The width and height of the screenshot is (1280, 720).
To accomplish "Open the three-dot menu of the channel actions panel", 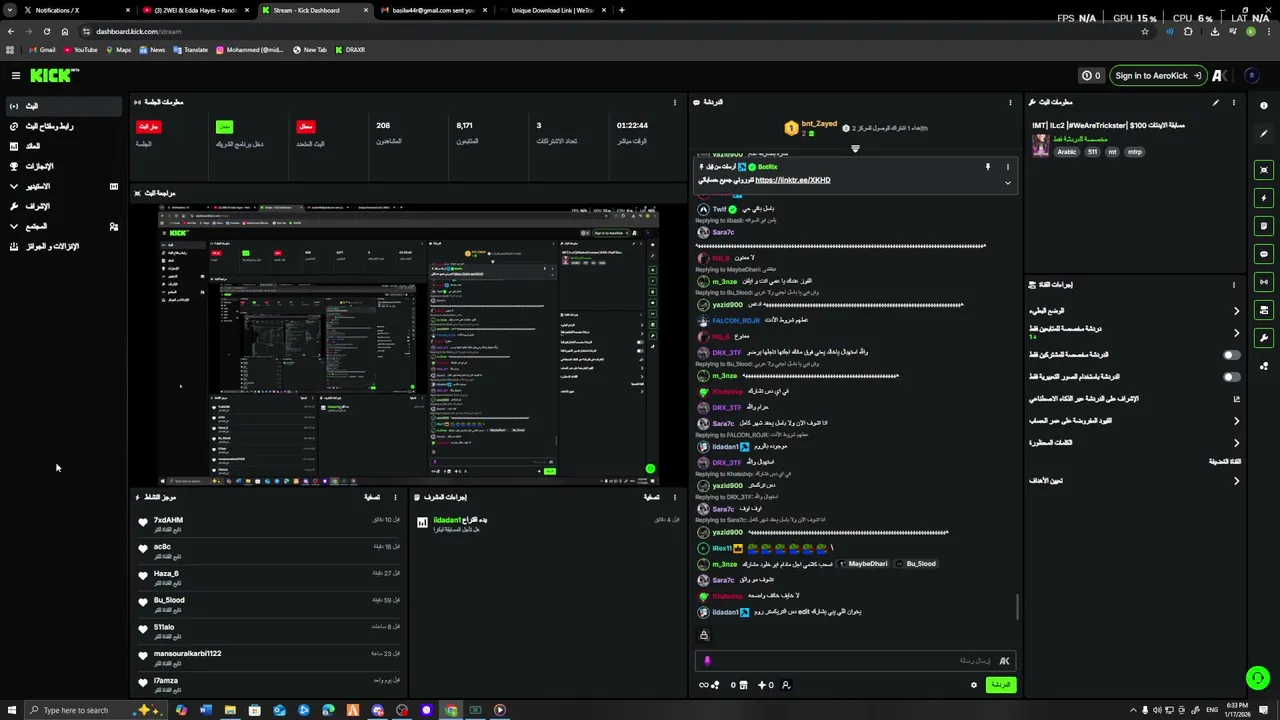I will (1233, 284).
